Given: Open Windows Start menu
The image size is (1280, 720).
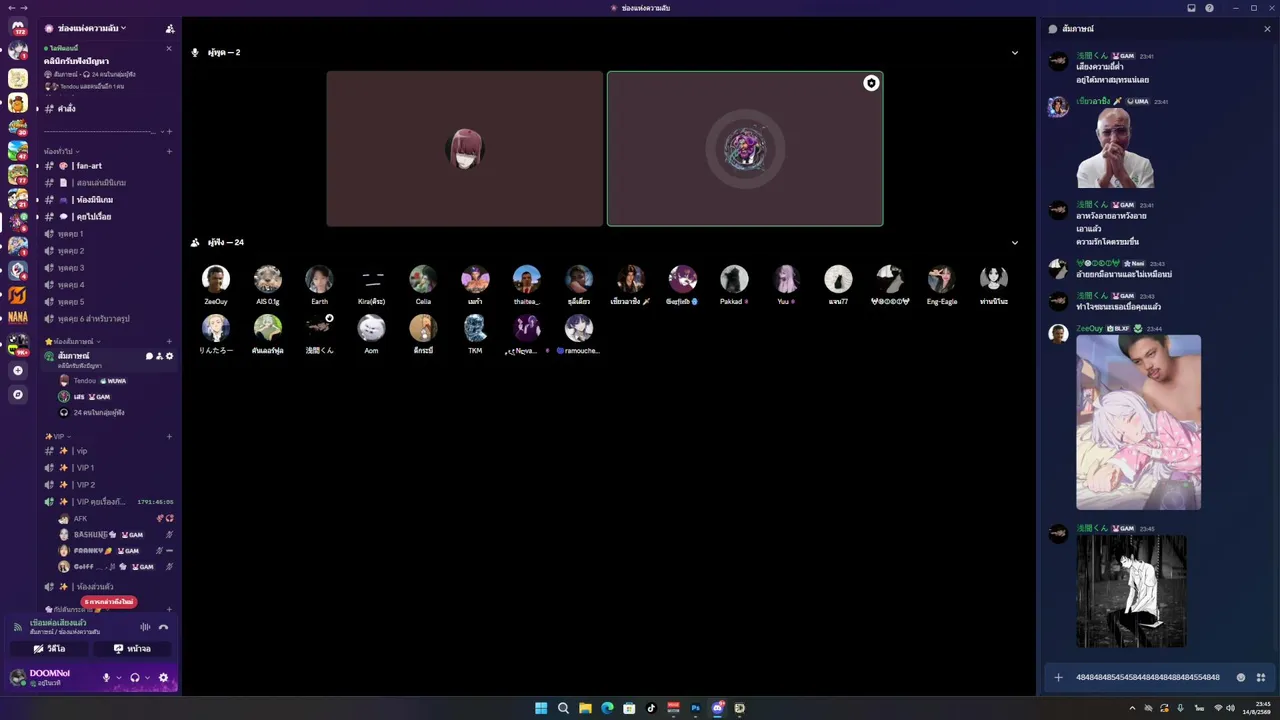Looking at the screenshot, I should [x=541, y=708].
